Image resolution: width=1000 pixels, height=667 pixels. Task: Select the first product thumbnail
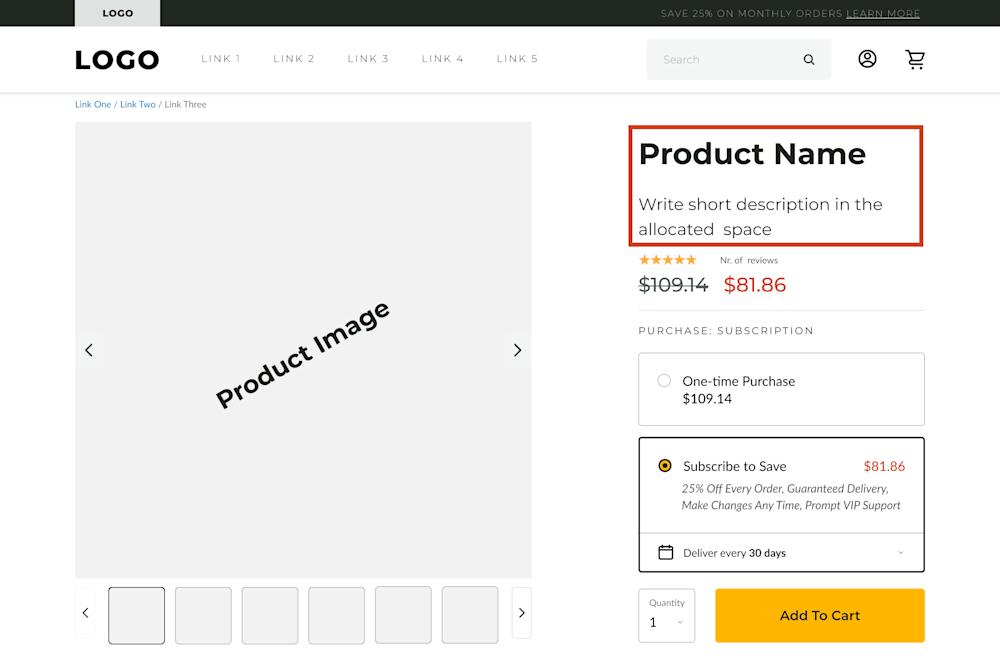click(x=137, y=615)
